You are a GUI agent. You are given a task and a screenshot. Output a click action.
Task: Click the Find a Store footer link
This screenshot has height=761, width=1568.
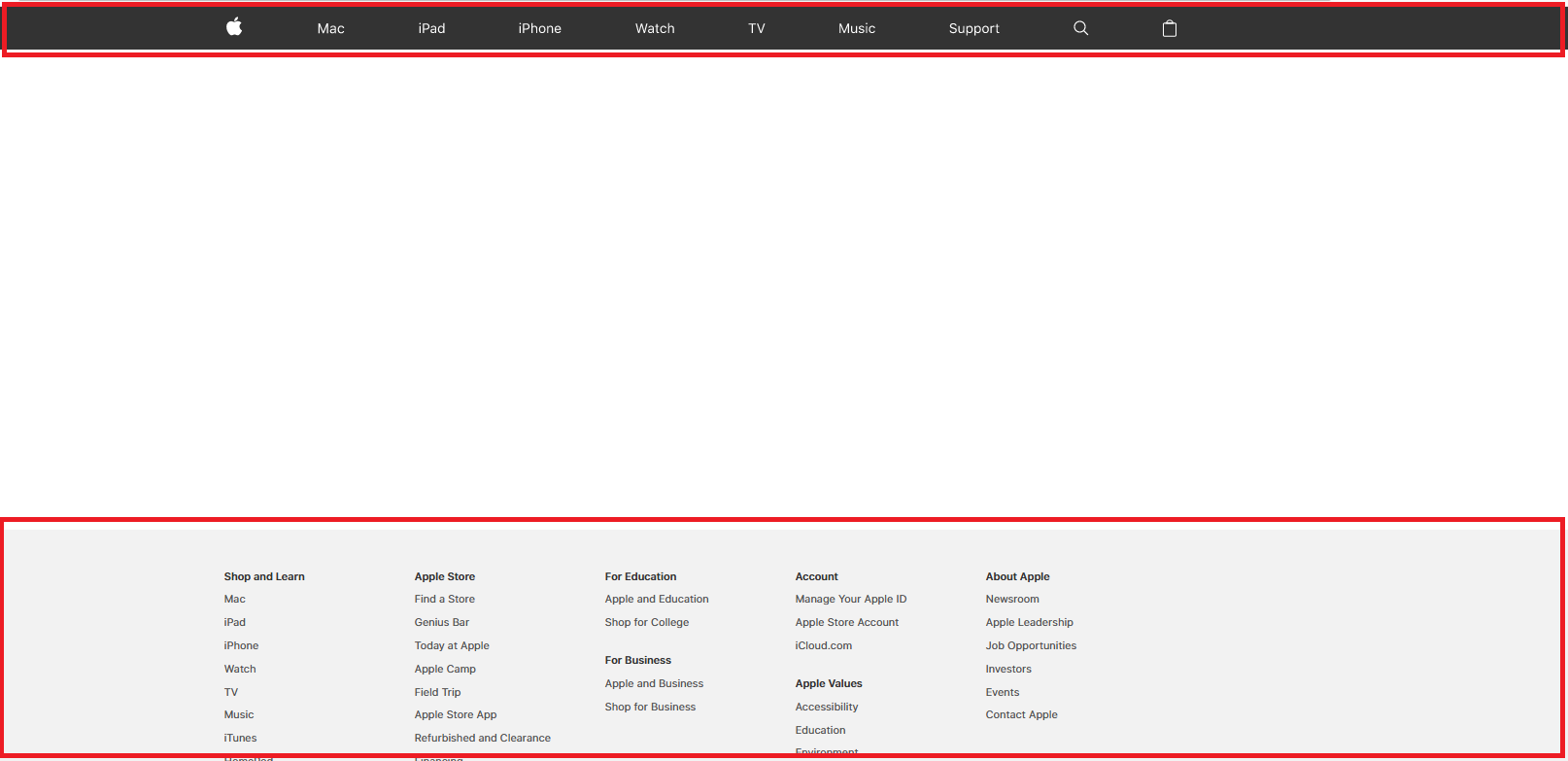tap(444, 600)
